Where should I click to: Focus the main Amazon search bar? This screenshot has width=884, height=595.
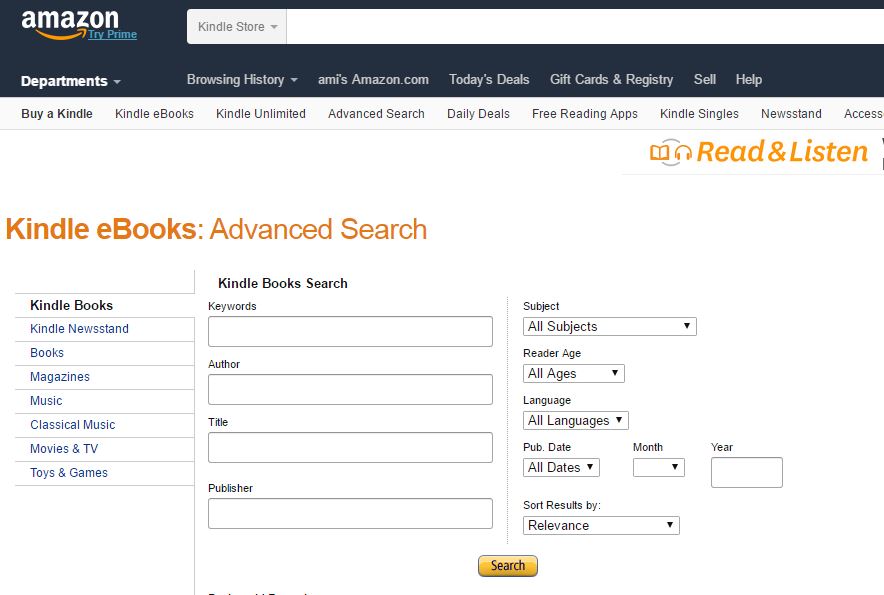585,27
